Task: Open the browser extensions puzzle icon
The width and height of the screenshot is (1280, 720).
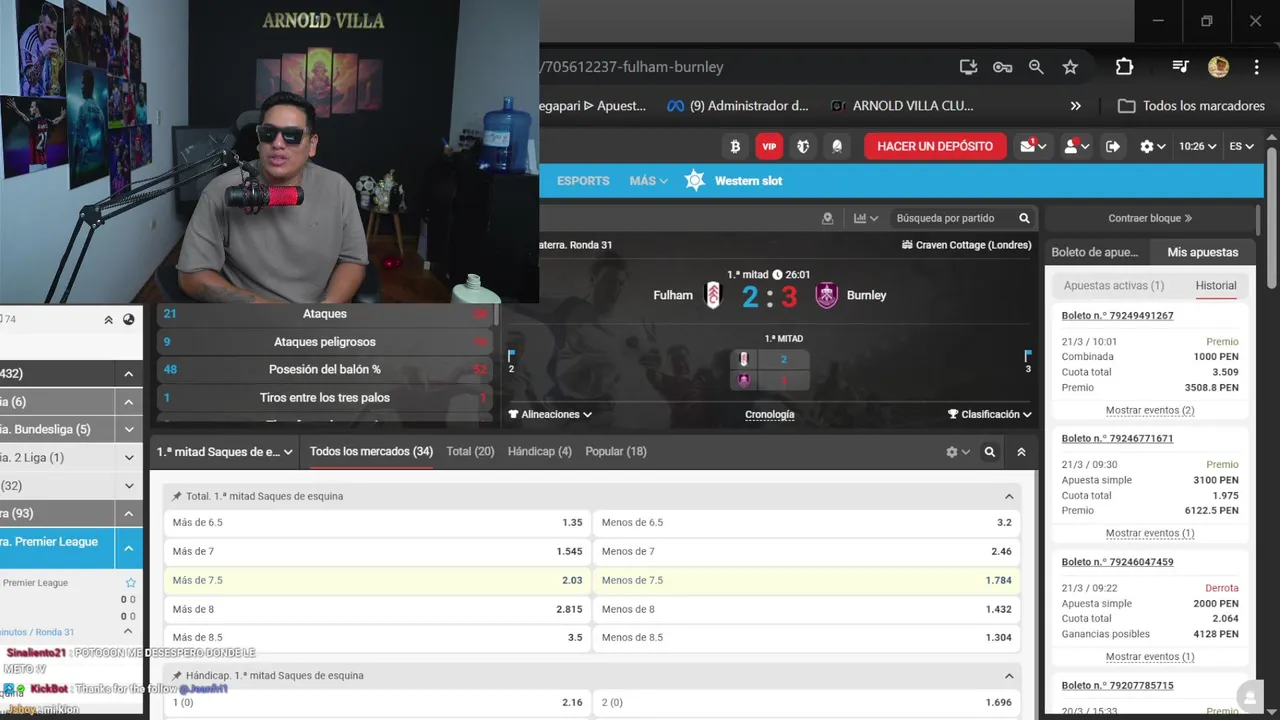Action: (1124, 67)
